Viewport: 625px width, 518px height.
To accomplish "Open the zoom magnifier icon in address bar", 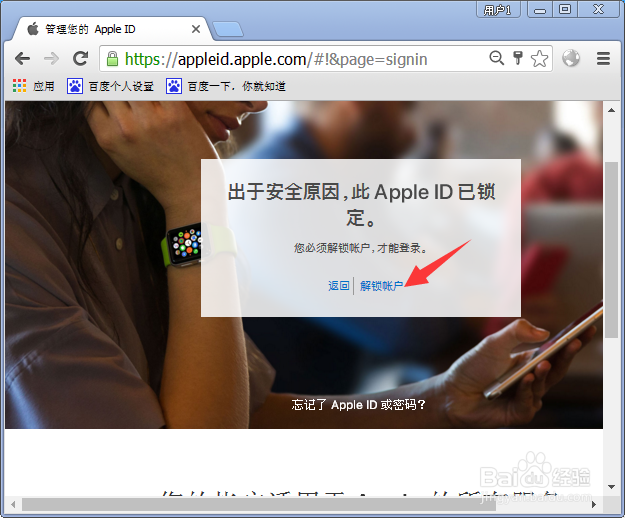I will (x=496, y=58).
